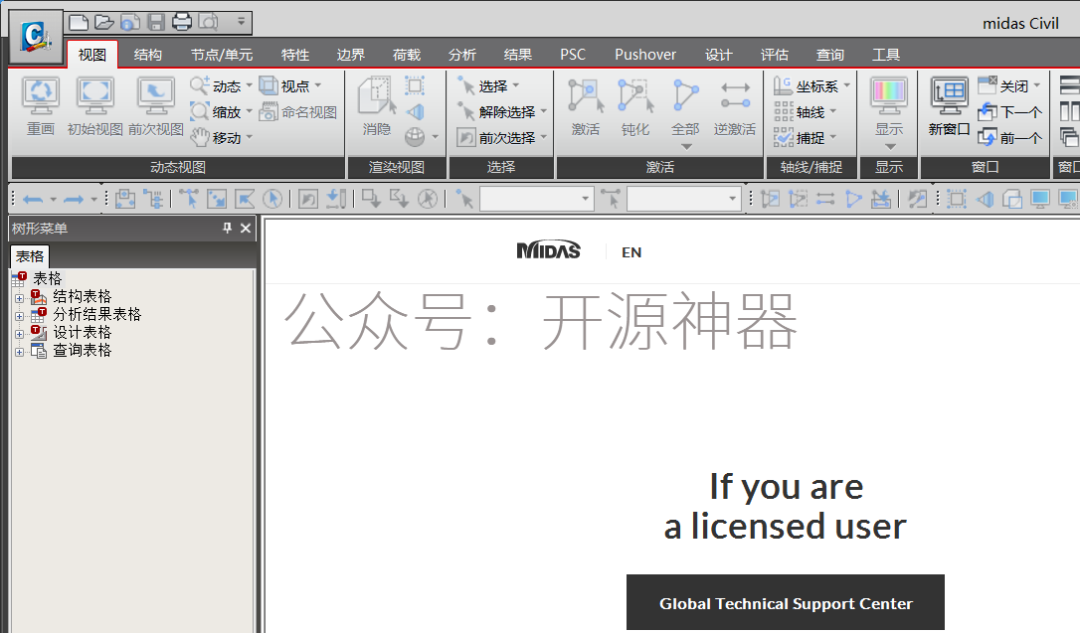Pin the 树形菜单 panel
The width and height of the screenshot is (1080, 633).
pos(227,228)
